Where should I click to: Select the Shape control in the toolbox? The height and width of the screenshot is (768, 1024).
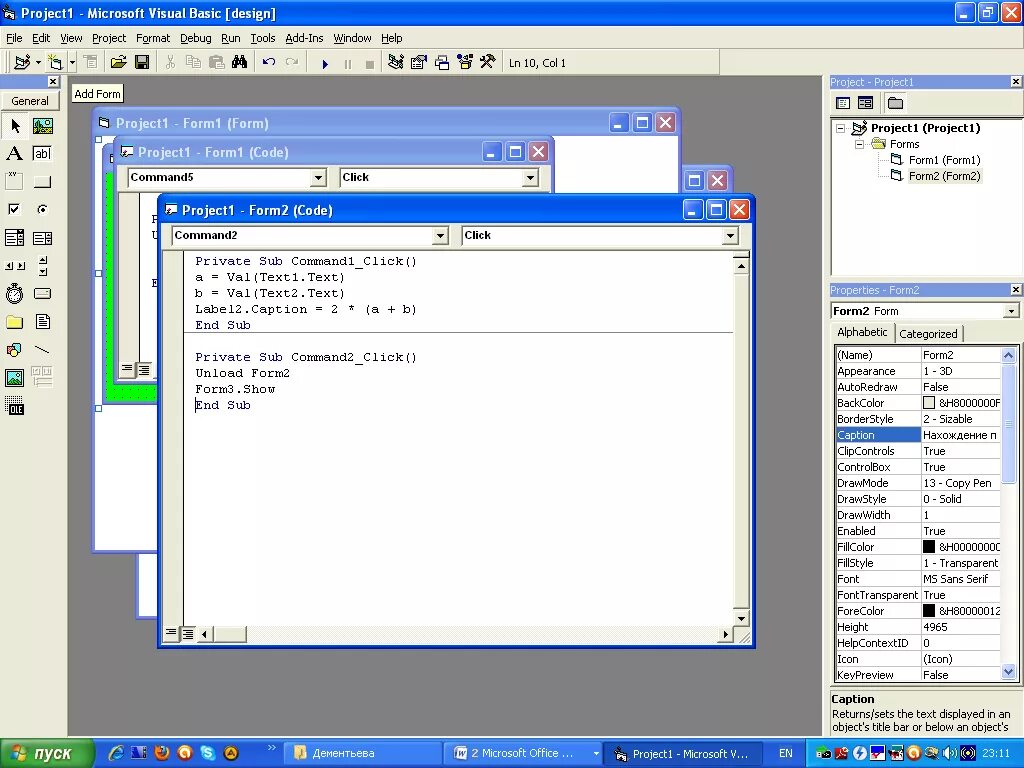[15, 350]
